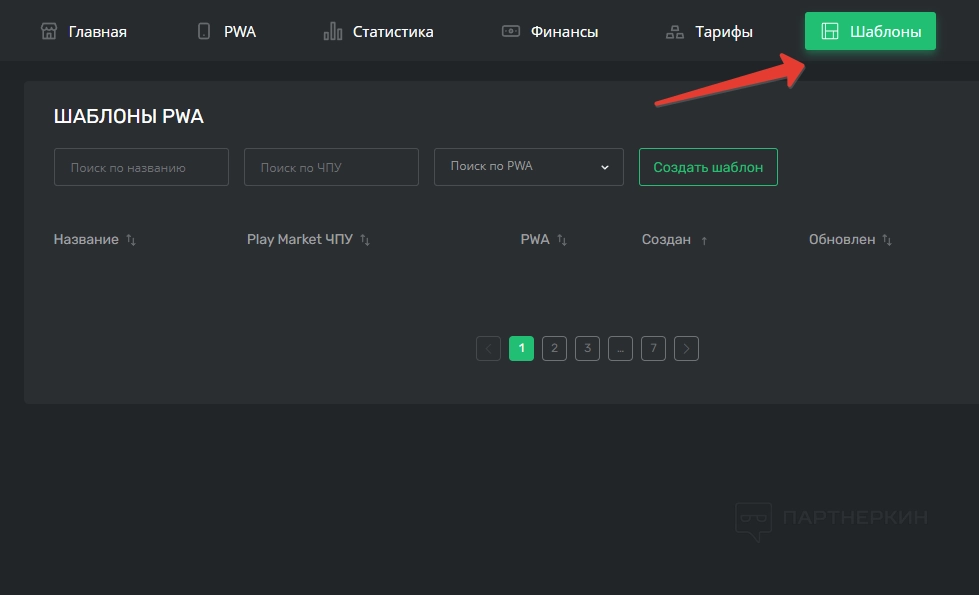Open the Поиск по PWA dropdown

[x=528, y=167]
